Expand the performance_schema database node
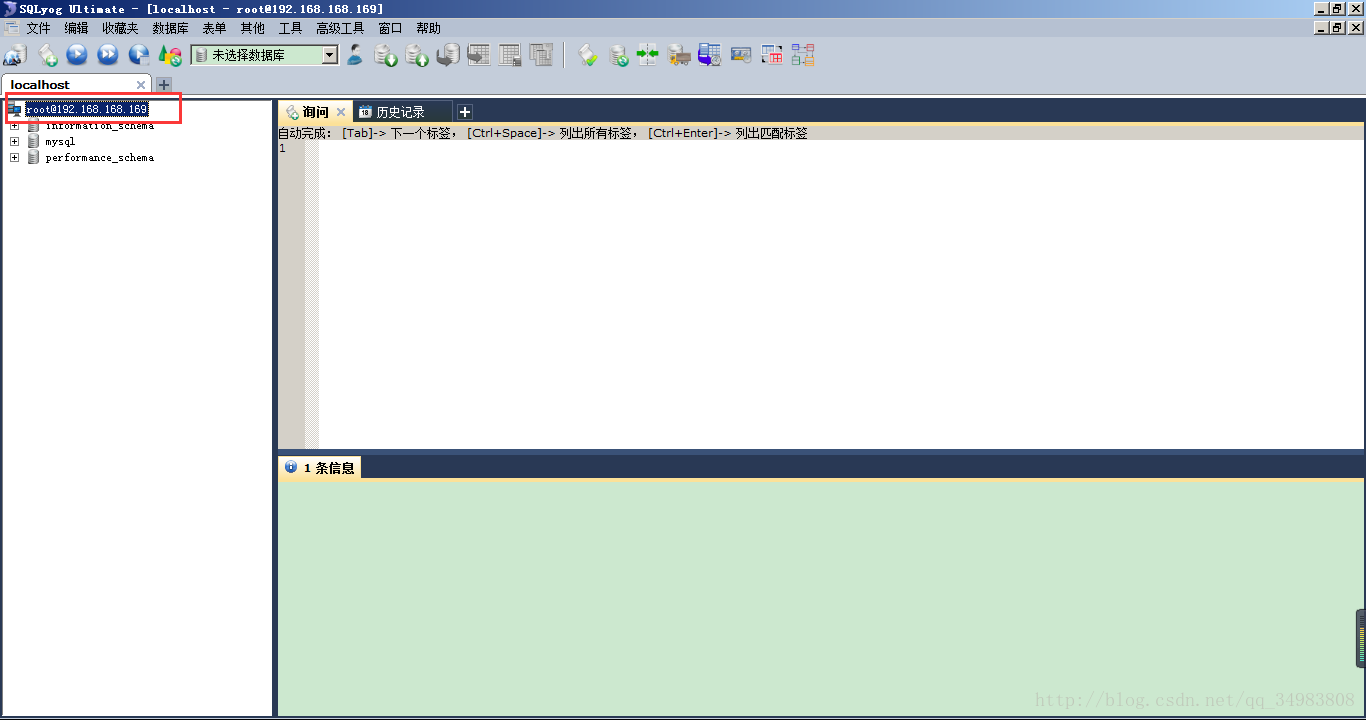The width and height of the screenshot is (1366, 720). 14,158
